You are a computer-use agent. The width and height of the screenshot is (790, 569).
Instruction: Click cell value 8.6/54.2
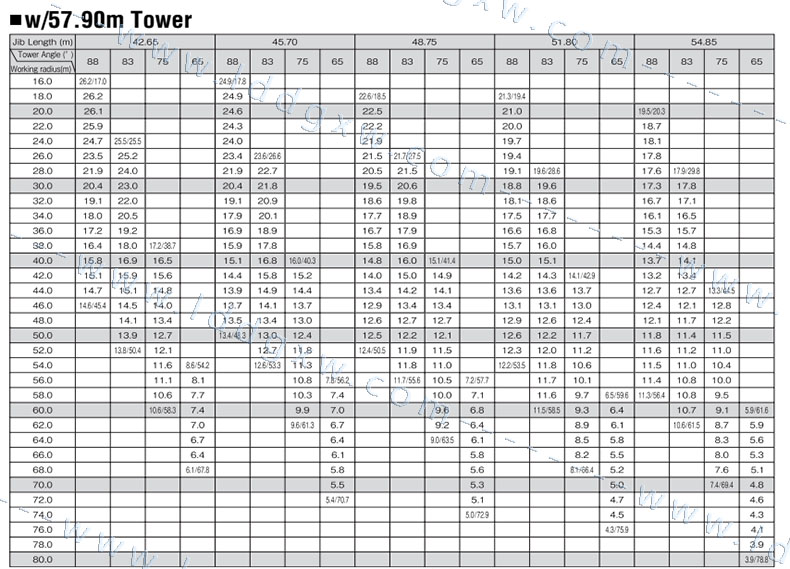coord(198,365)
